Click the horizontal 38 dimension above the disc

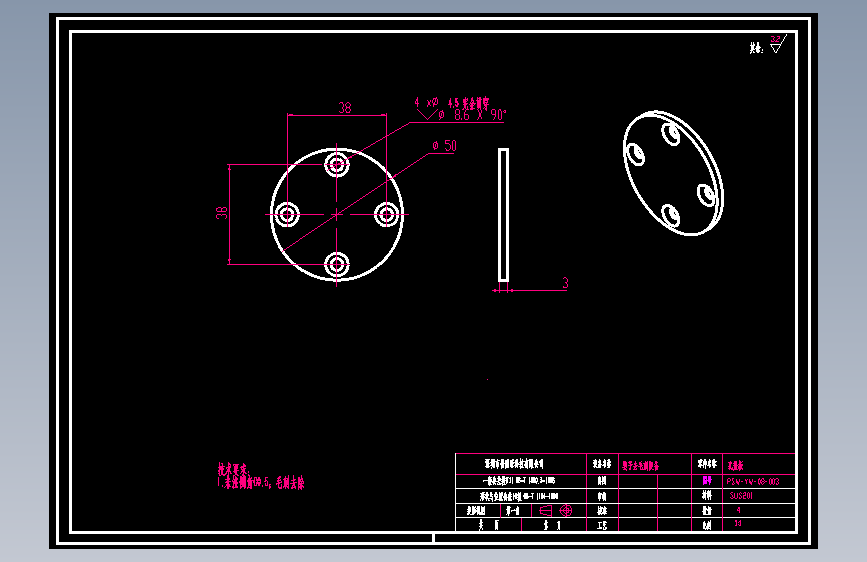point(344,107)
